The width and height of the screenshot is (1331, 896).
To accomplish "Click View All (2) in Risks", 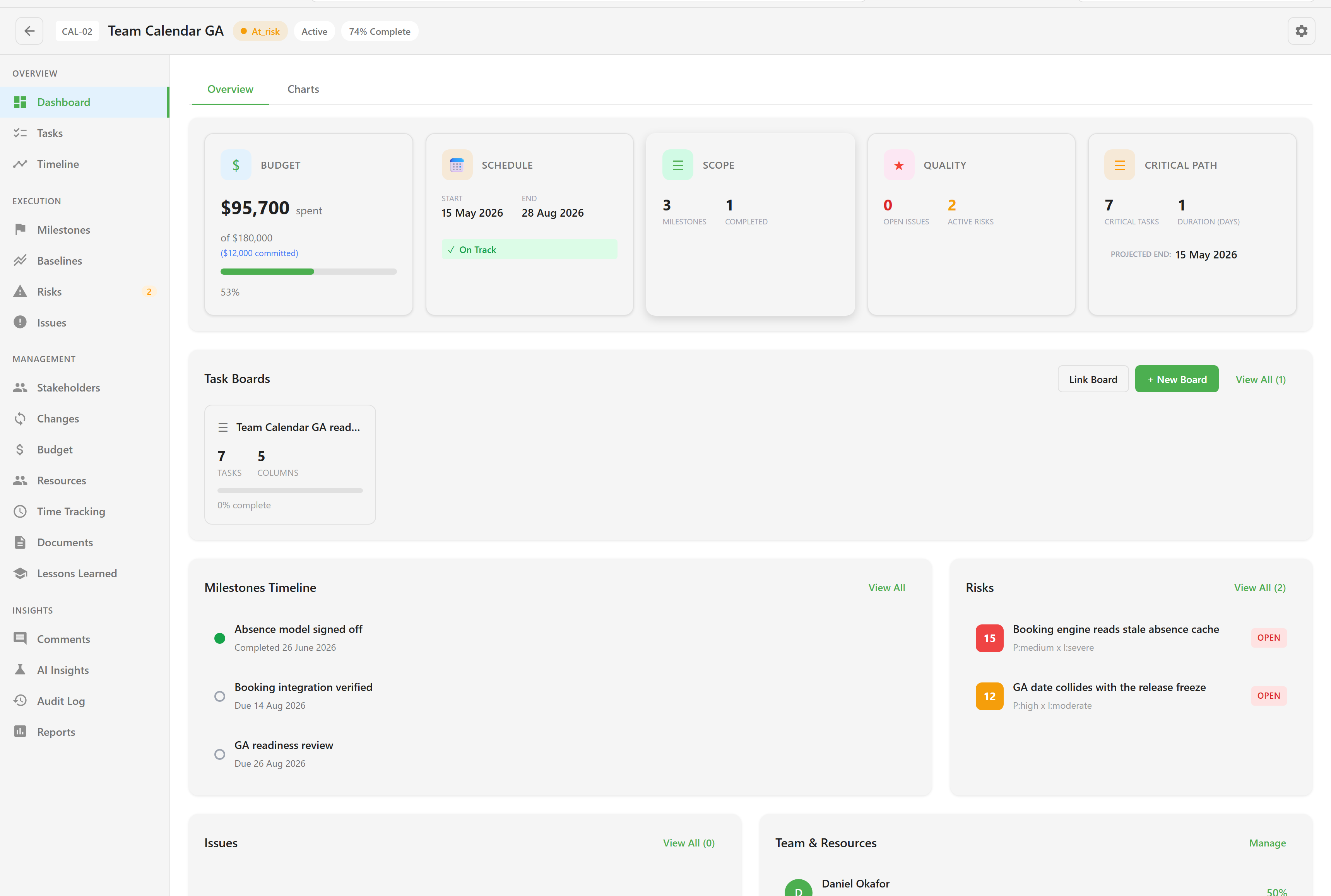I will click(1259, 587).
